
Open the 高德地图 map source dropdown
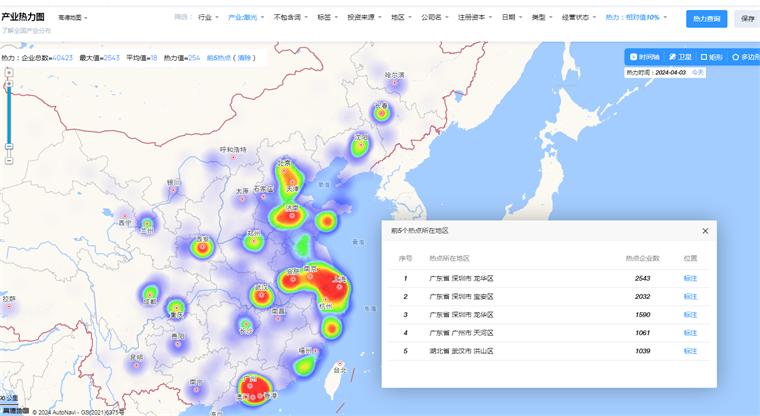(72, 18)
